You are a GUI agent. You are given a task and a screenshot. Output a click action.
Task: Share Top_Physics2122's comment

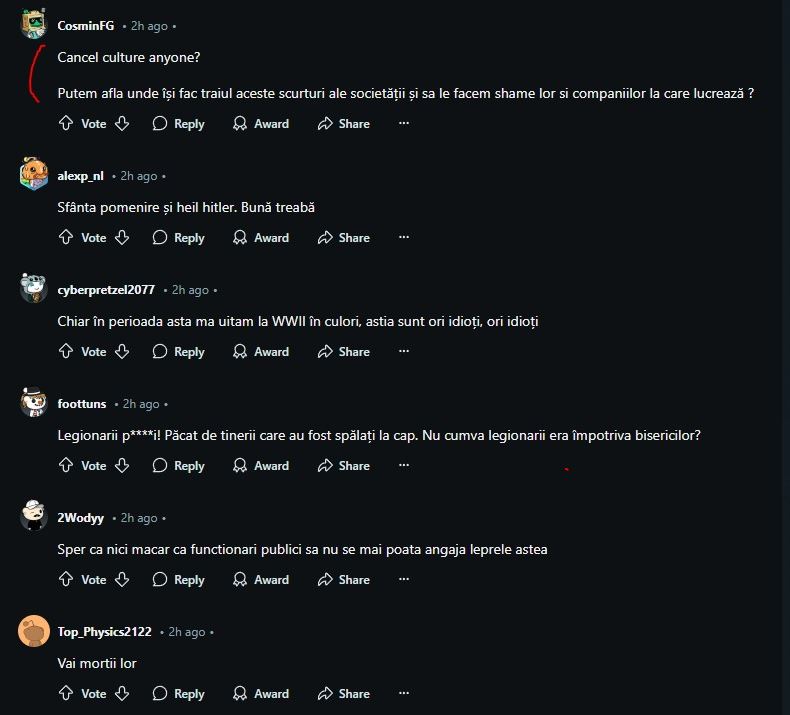click(343, 694)
